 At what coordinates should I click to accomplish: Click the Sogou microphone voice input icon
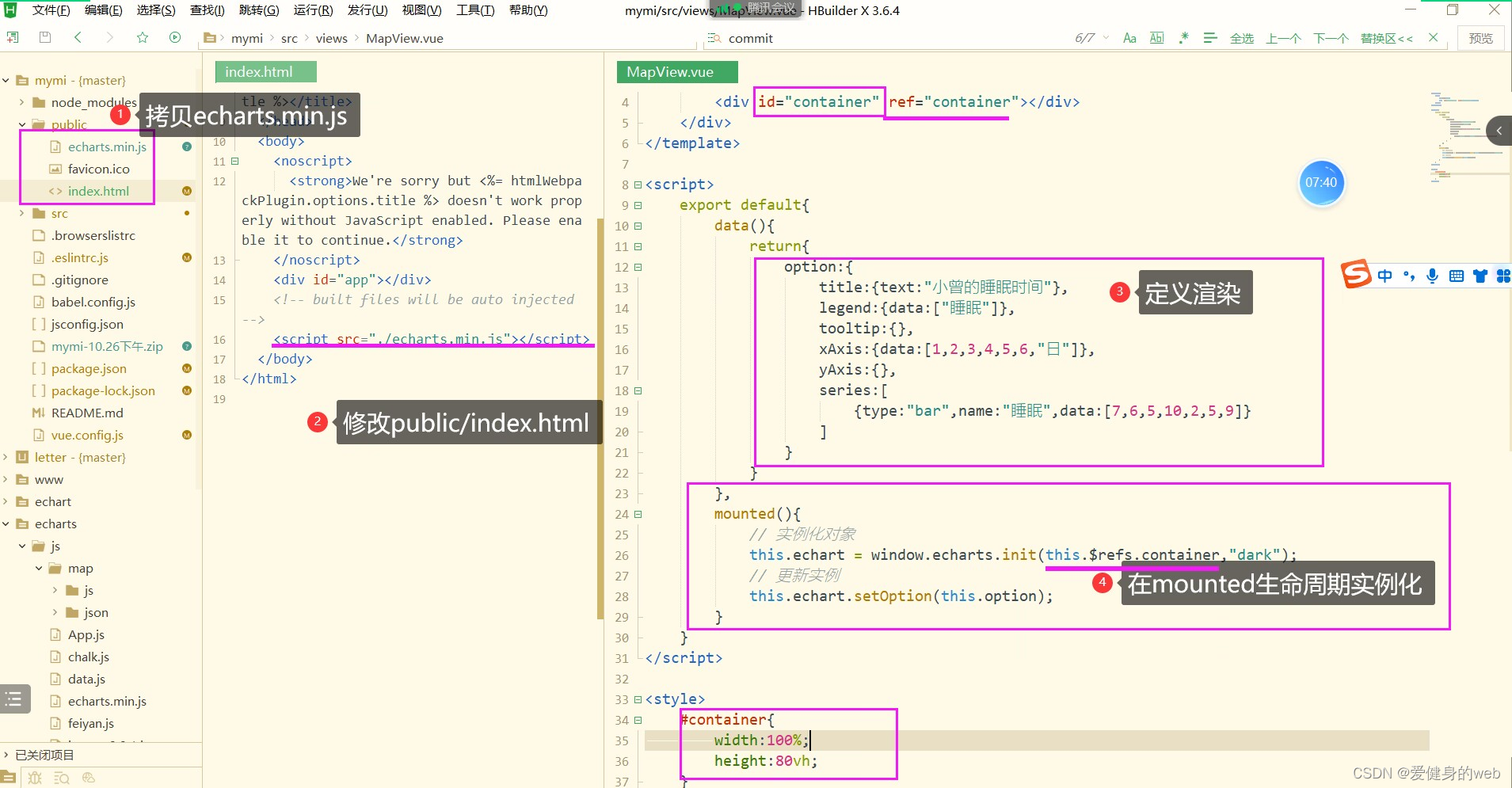coord(1432,276)
